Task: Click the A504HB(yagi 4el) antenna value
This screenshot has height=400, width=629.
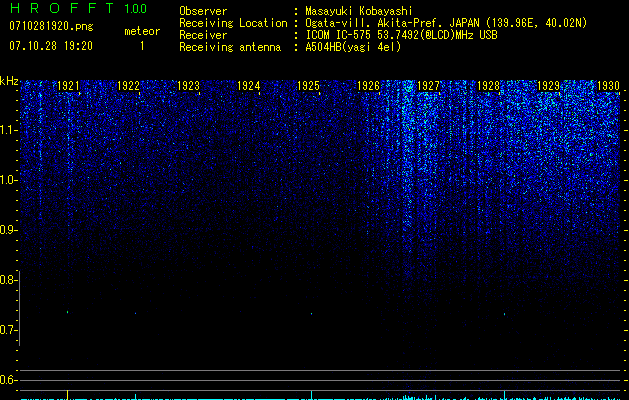Action: pyautogui.click(x=353, y=47)
